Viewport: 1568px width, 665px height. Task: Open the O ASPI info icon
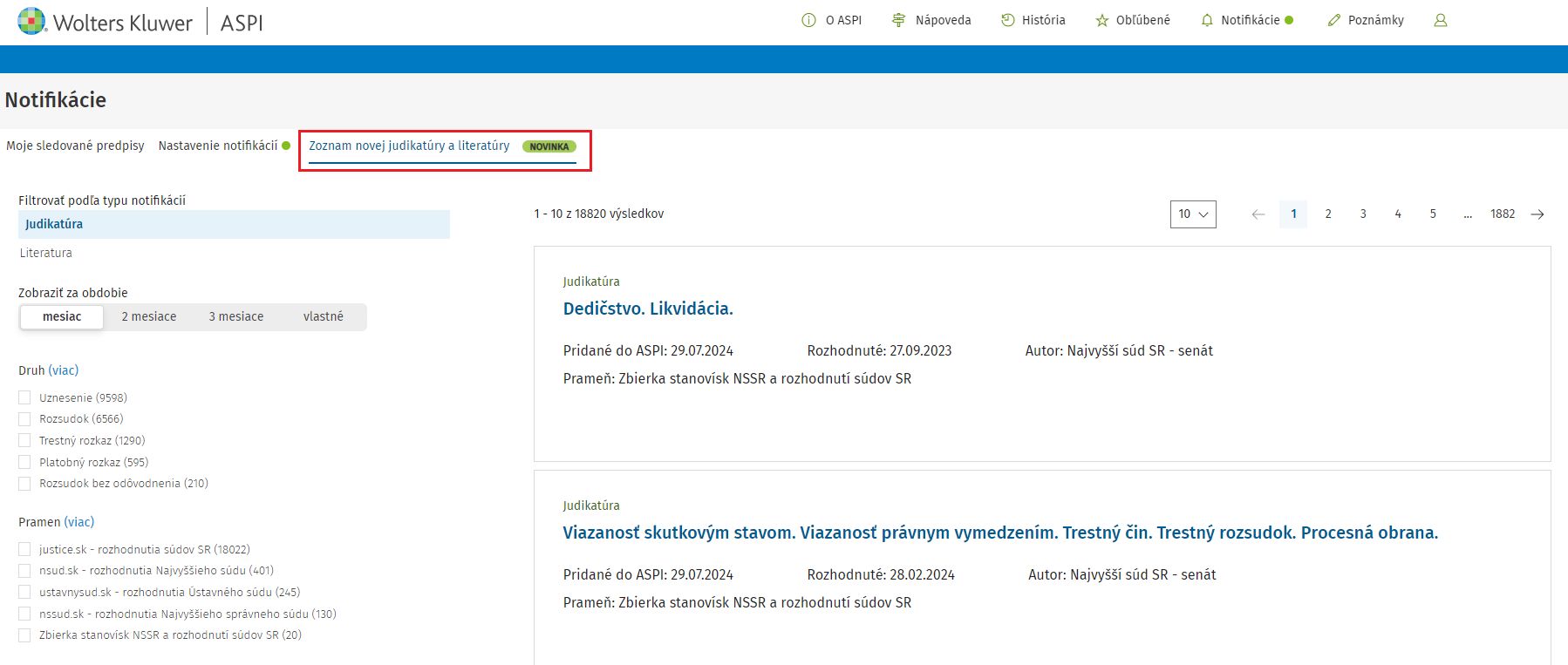pyautogui.click(x=808, y=20)
